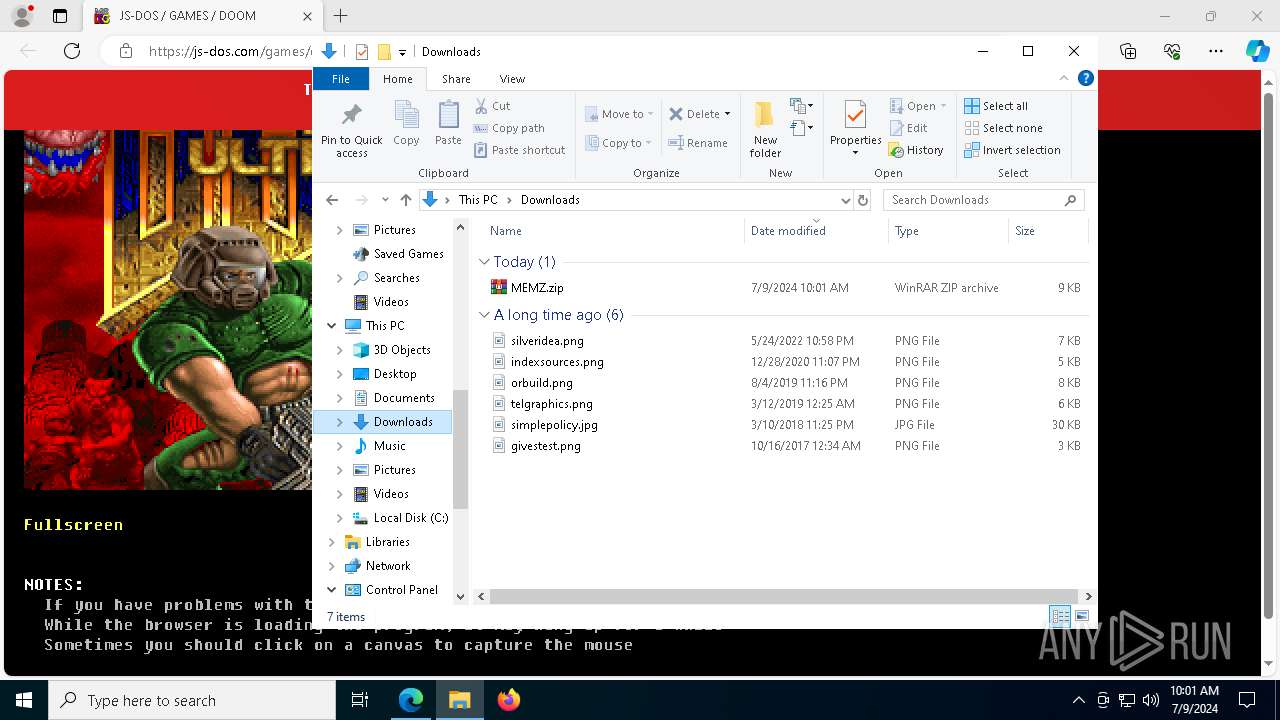Collapse the A long time ago group

(485, 314)
